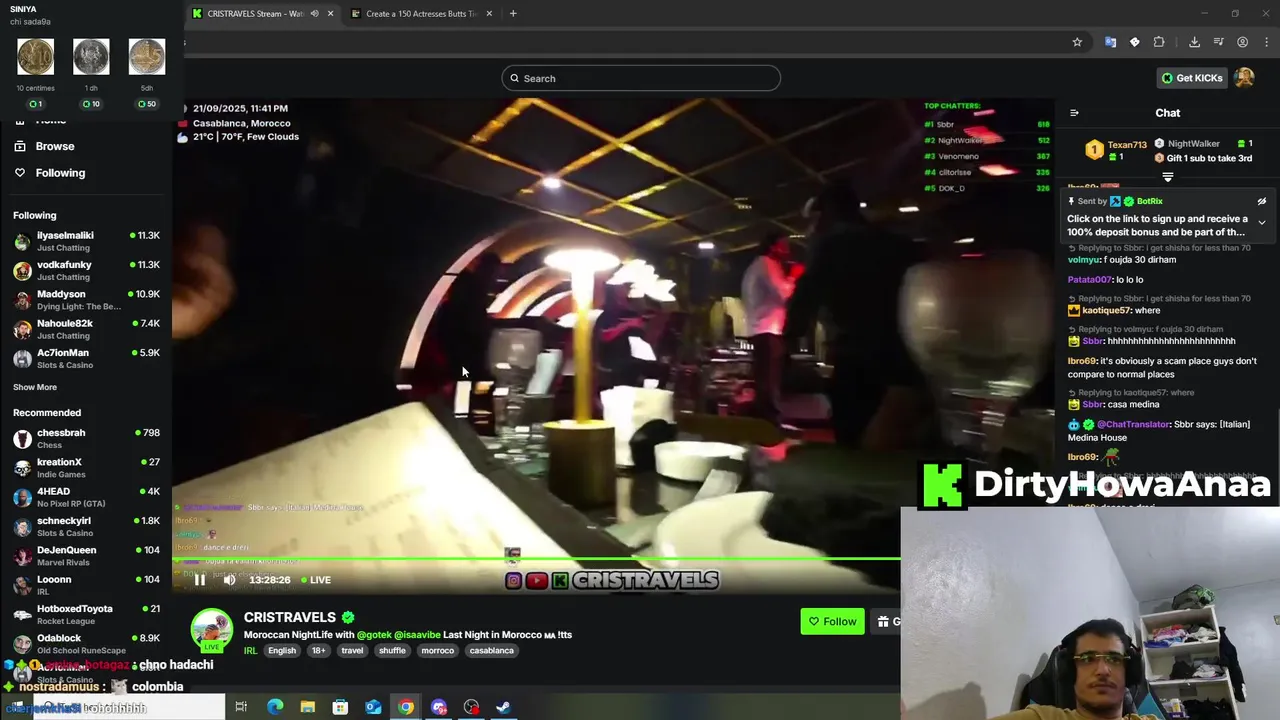Open vodkafunky followed channel
This screenshot has height=720, width=1280.
[86, 270]
